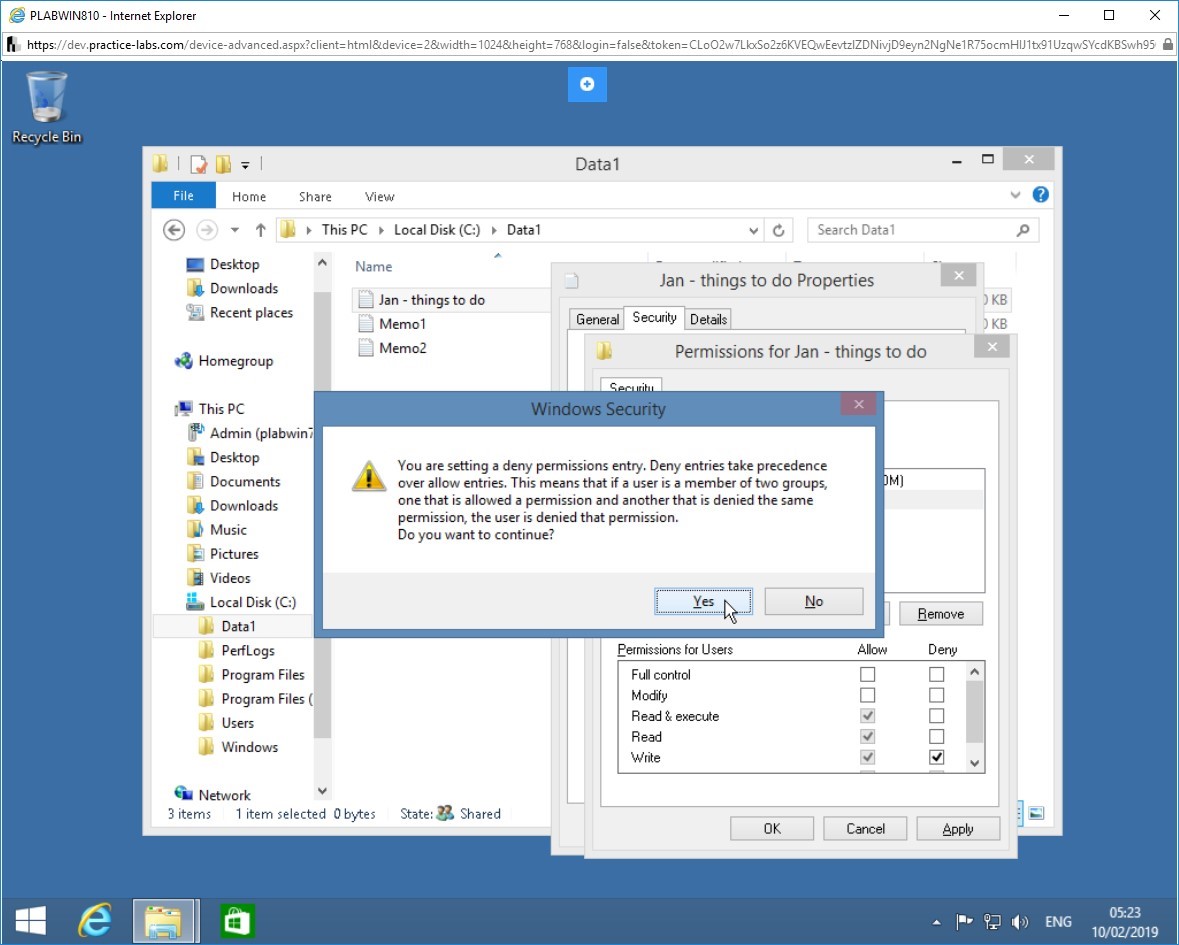Click the blue plus button at top of remote session

pyautogui.click(x=587, y=84)
